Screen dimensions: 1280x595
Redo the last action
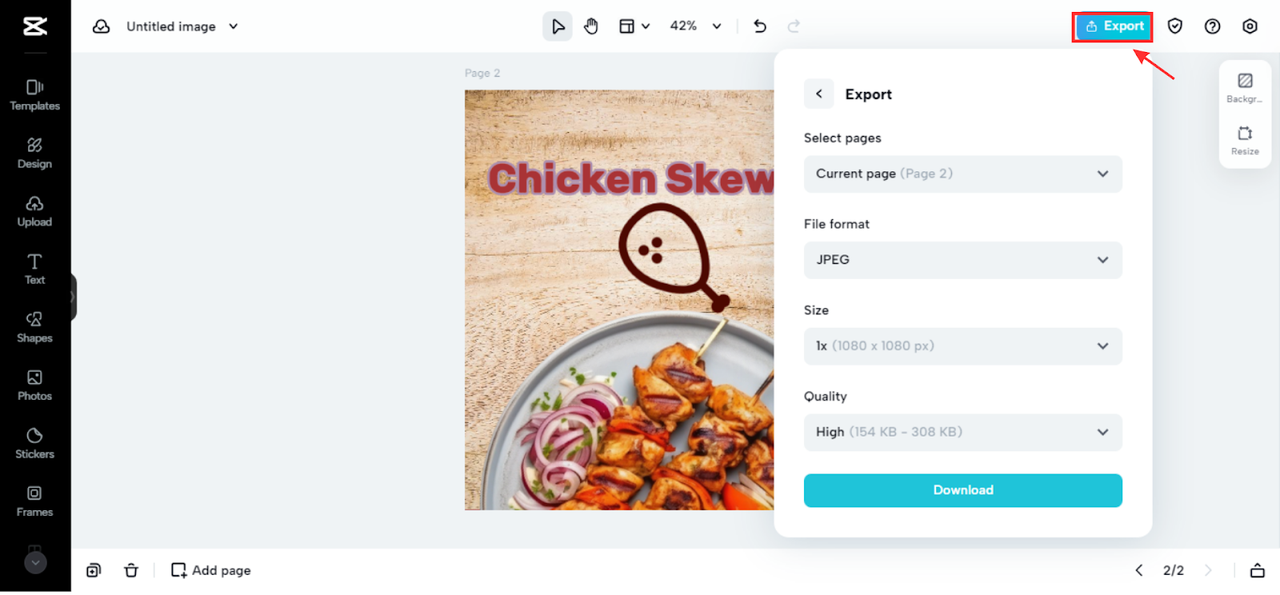[x=794, y=27]
